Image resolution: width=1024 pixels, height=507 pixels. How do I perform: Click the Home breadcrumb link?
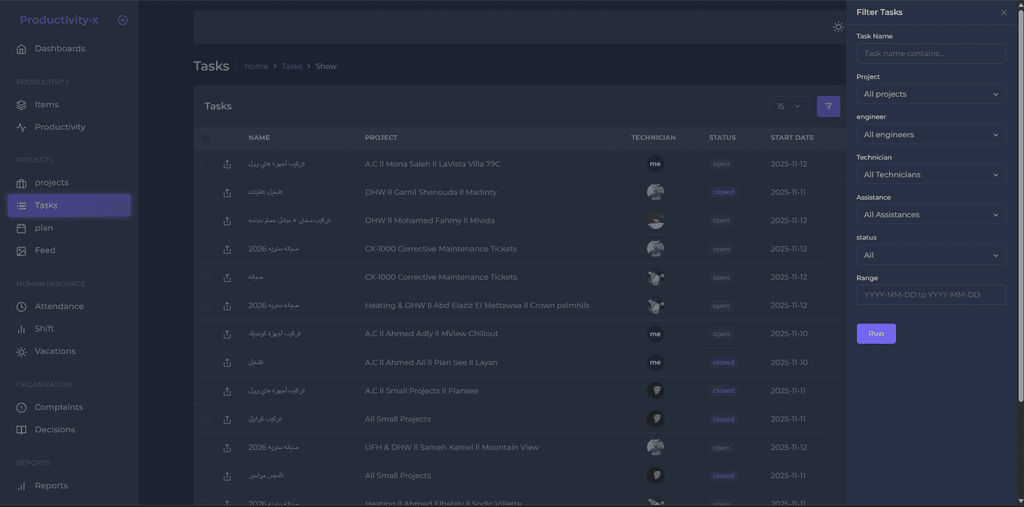[256, 66]
